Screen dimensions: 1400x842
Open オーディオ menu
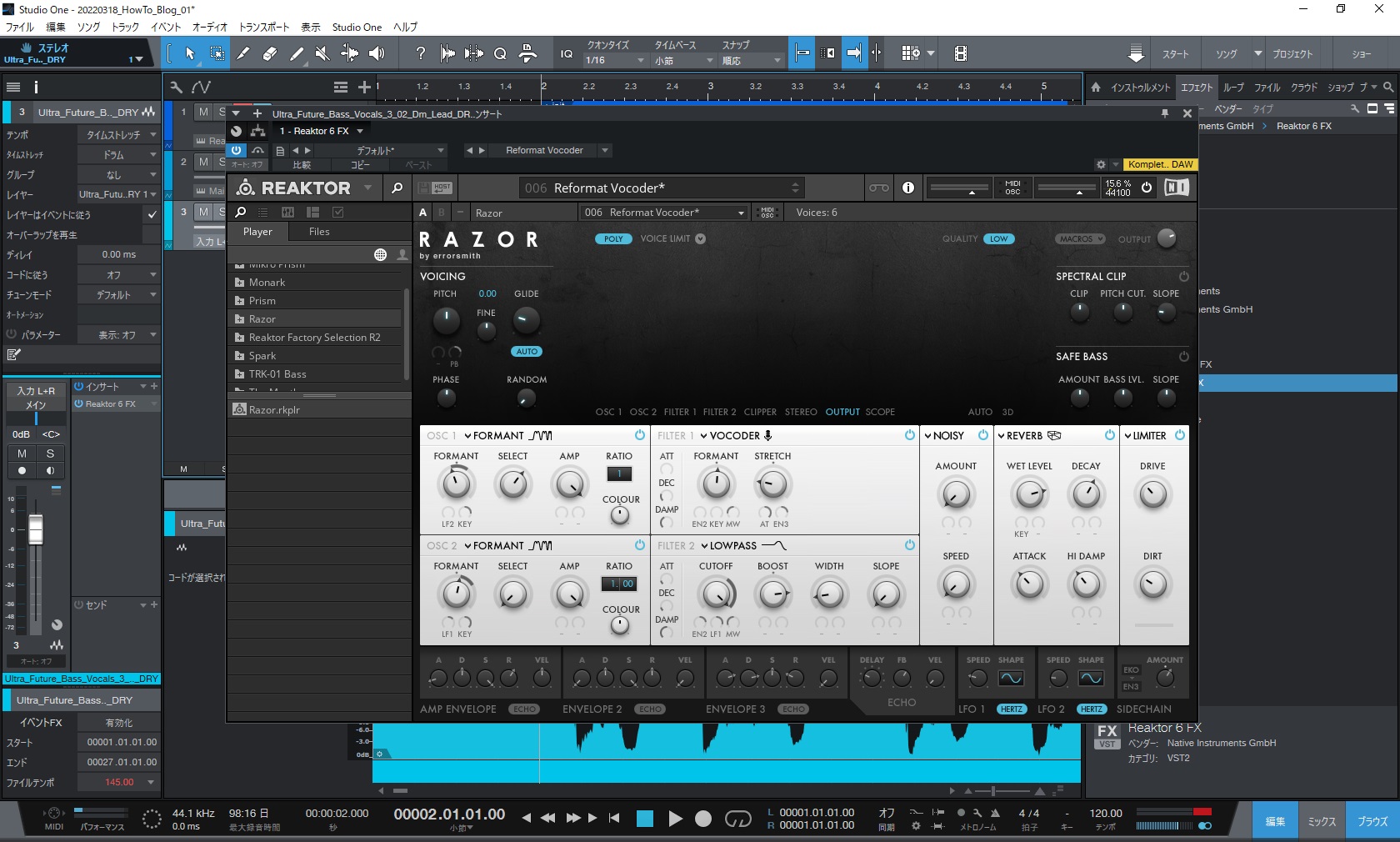[x=210, y=27]
